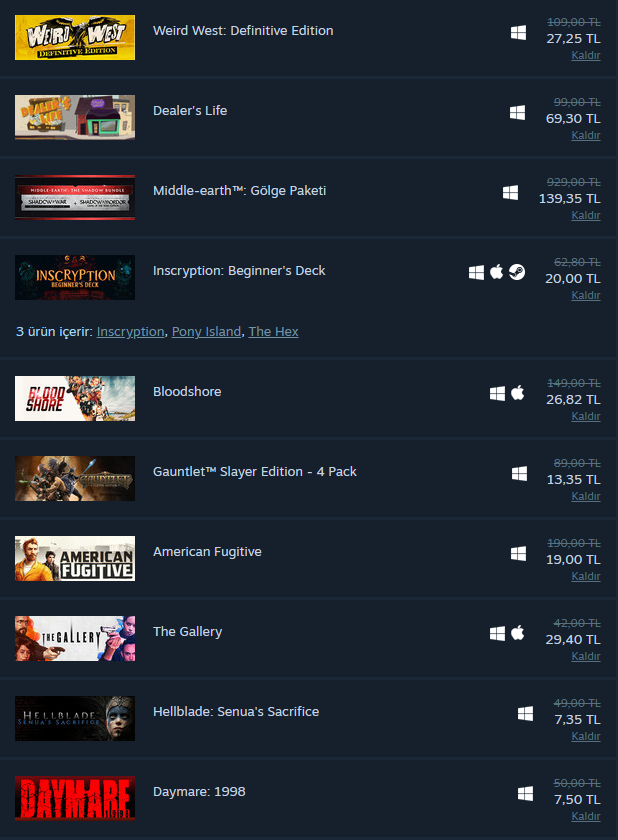
Task: Click the Windows icon for Hellblade: Senua's Sacrifice
Action: [525, 714]
